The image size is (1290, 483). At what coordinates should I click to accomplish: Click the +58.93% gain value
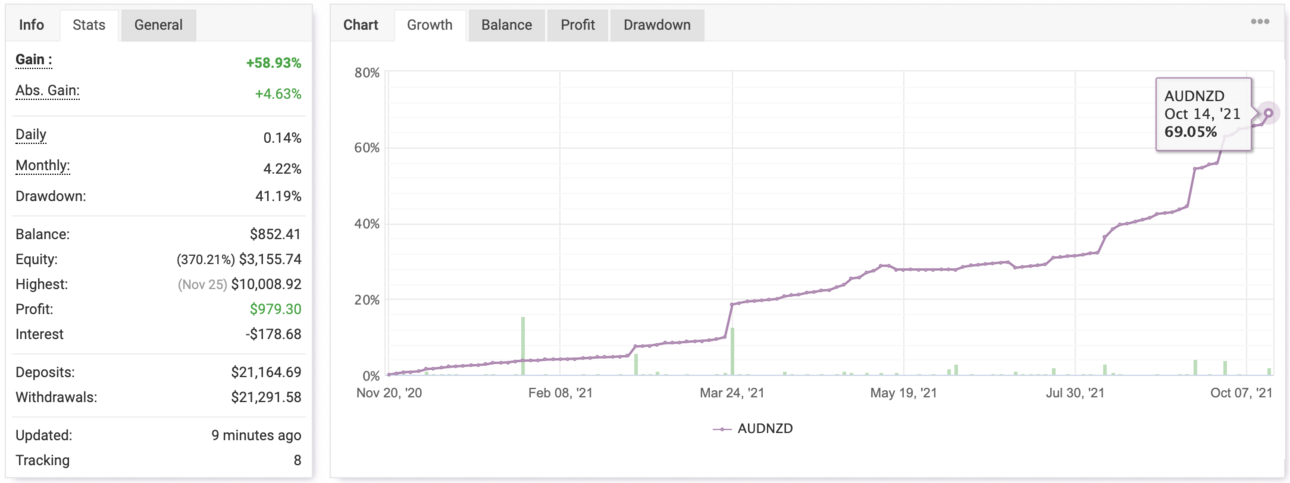tap(274, 63)
